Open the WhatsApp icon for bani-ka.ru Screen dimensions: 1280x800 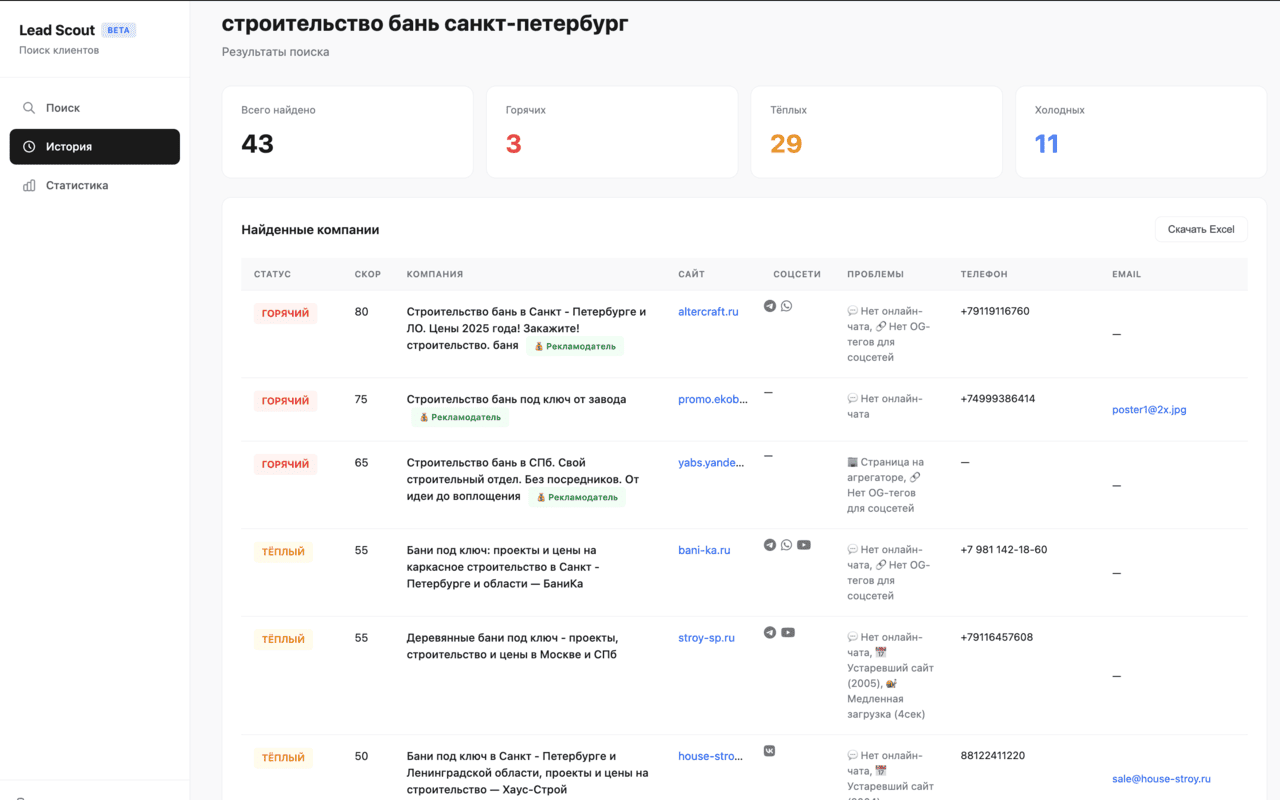786,545
